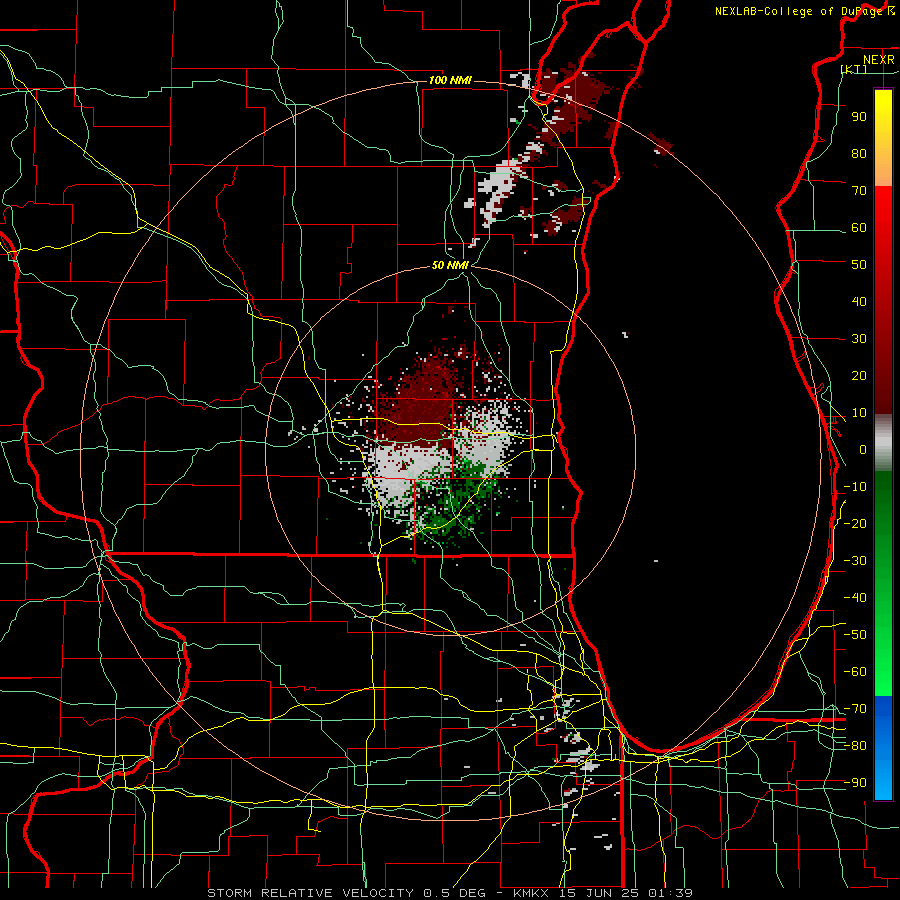Click the "-70" scale value
The width and height of the screenshot is (900, 900).
855,709
